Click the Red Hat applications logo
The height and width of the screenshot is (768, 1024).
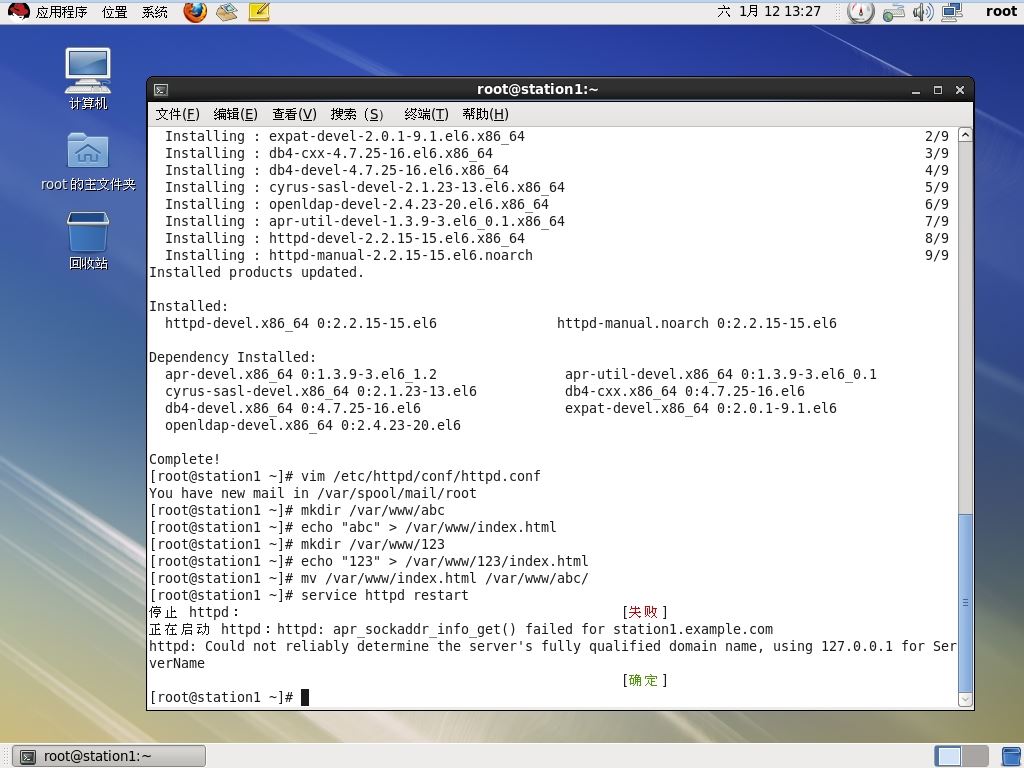(18, 11)
